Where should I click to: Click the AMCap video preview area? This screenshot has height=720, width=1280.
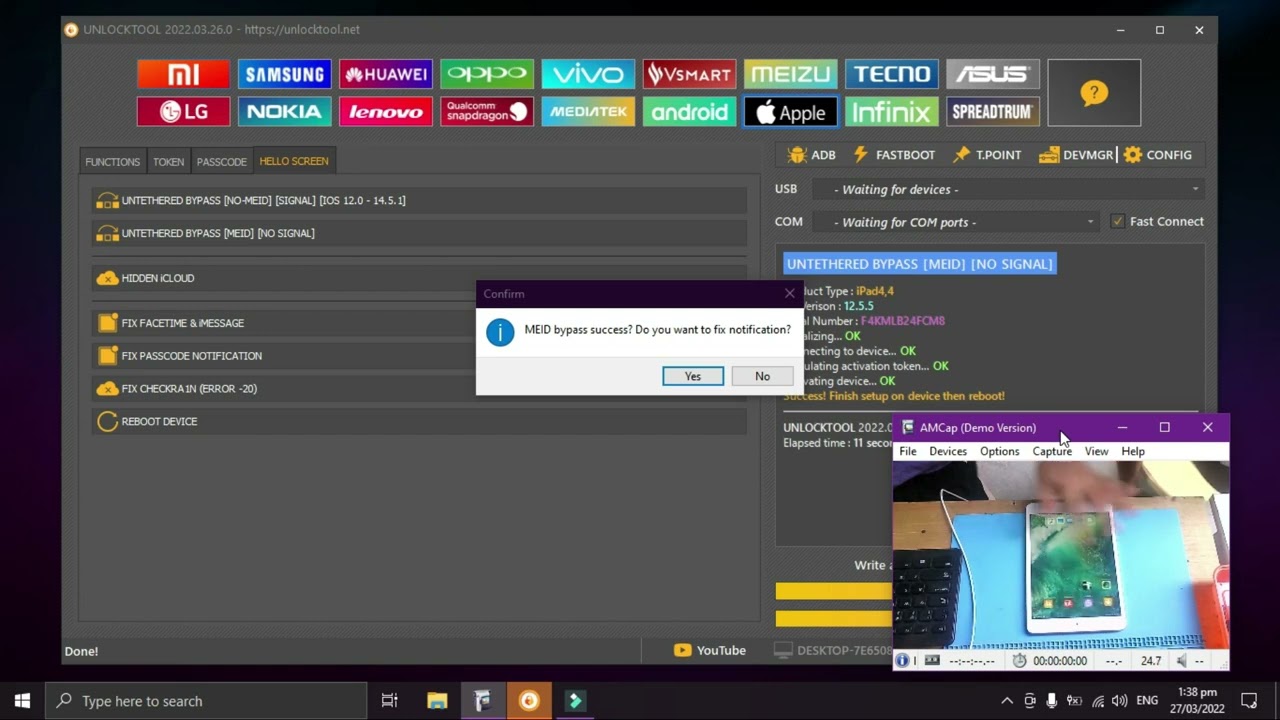point(1060,555)
